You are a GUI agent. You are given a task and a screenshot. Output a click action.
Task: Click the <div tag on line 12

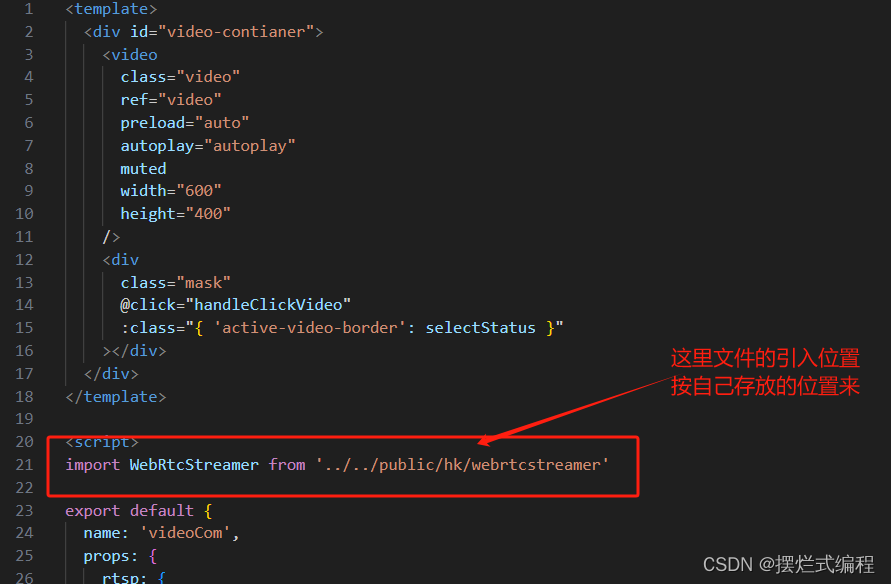(x=120, y=260)
